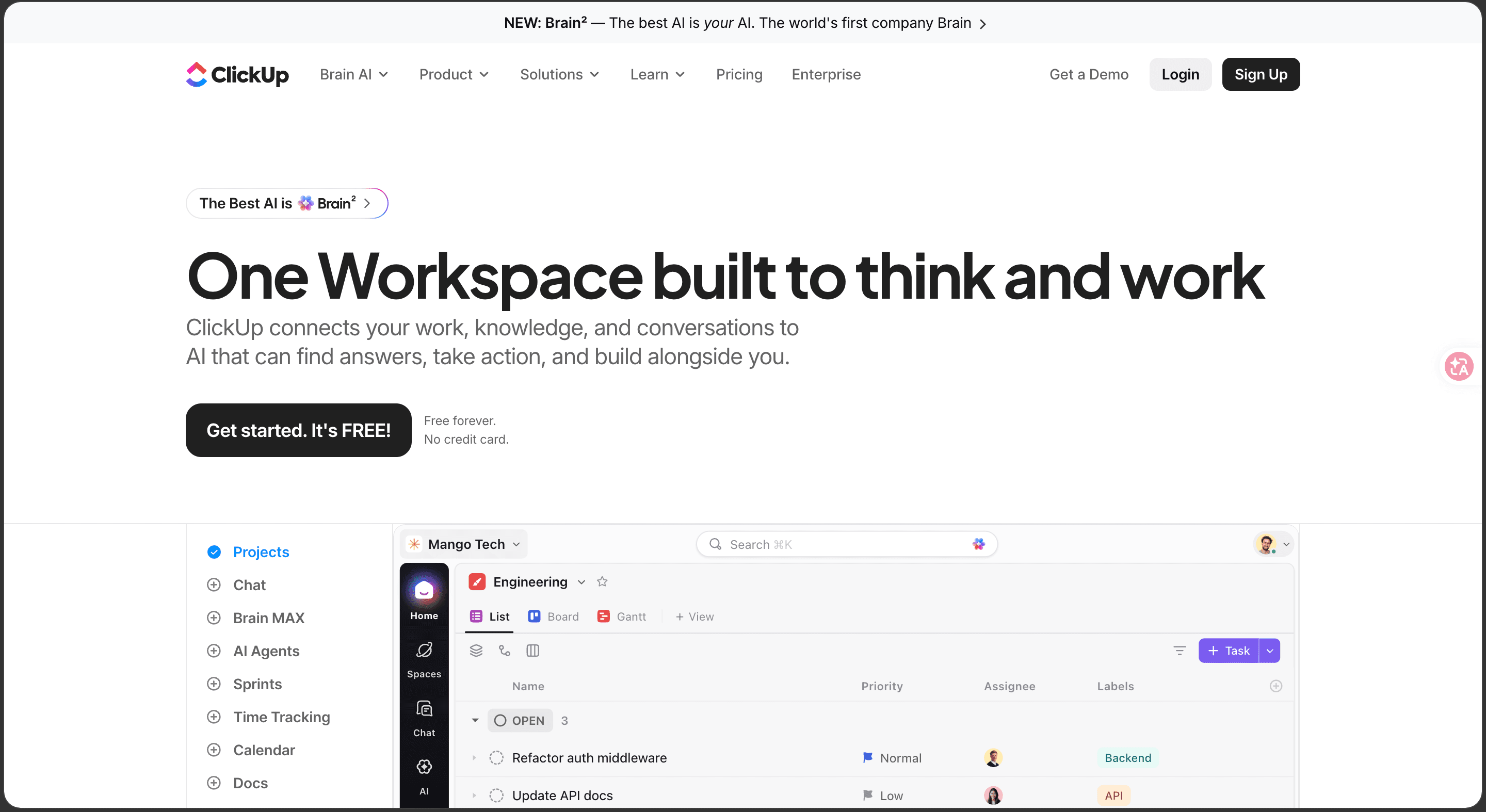Toggle status circle for Update API docs

pos(496,795)
